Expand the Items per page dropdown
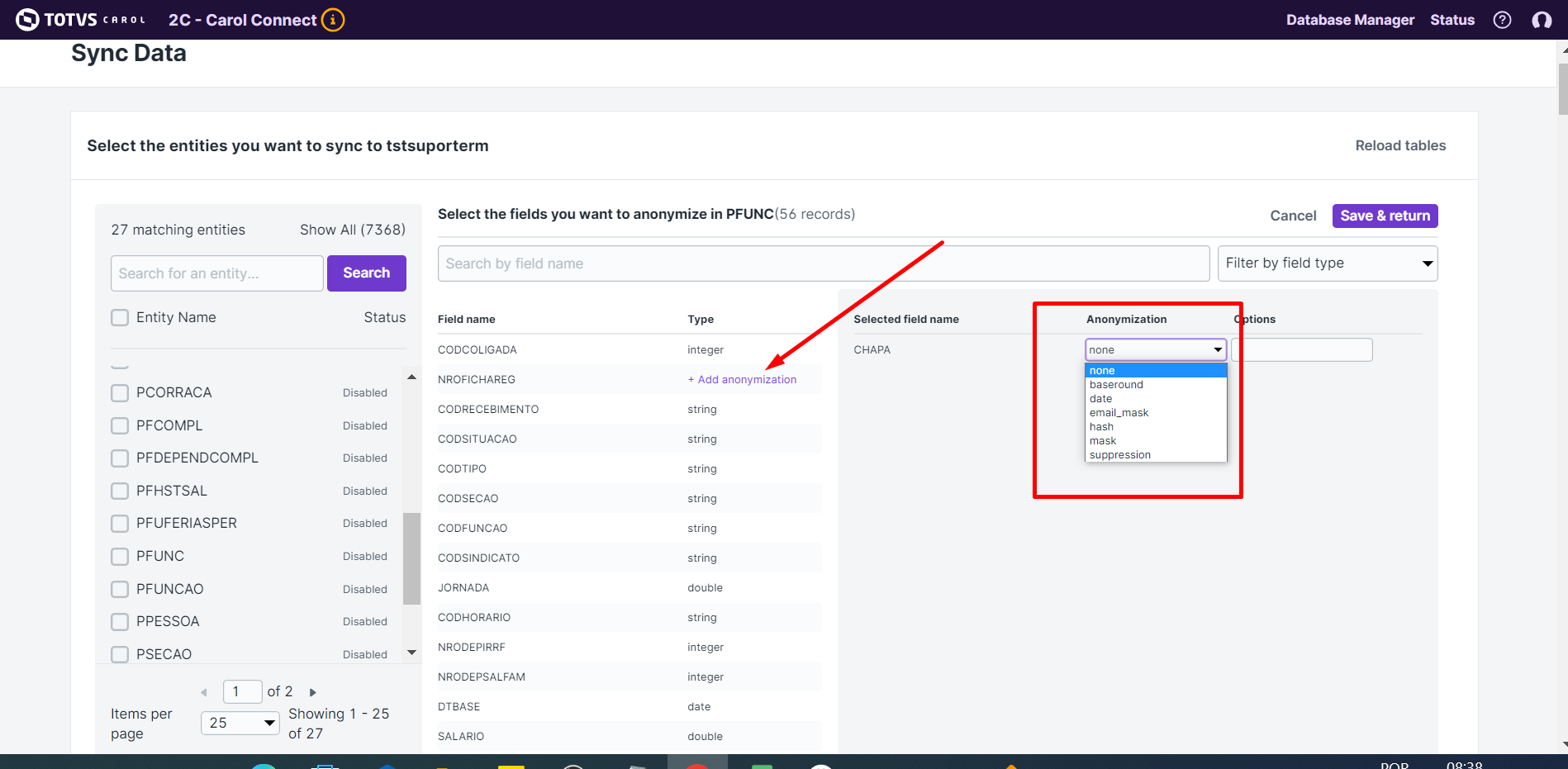The height and width of the screenshot is (769, 1568). [x=240, y=723]
